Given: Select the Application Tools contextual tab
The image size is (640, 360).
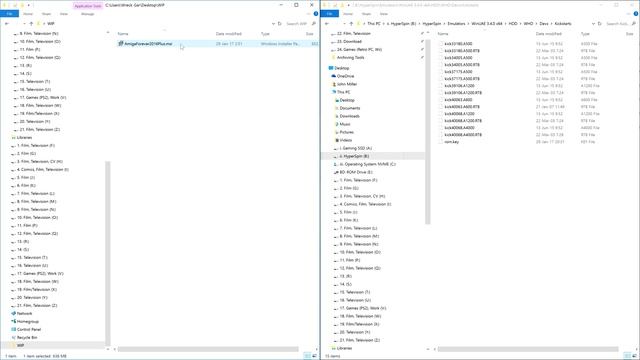Looking at the screenshot, I should (88, 6).
